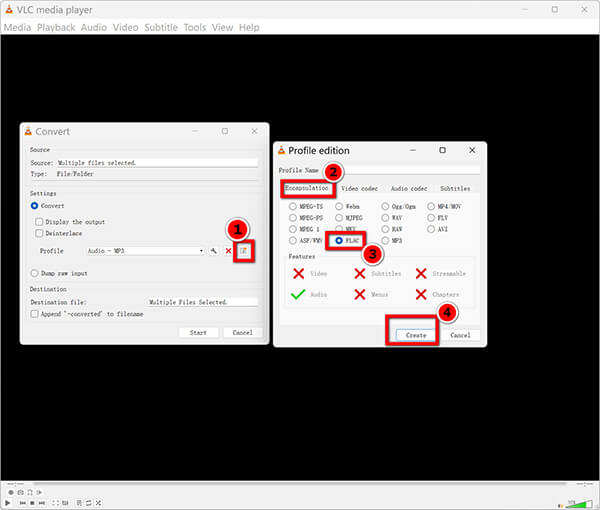Viewport: 600px width, 510px height.
Task: Click Cancel in Profile edition
Action: (x=460, y=335)
